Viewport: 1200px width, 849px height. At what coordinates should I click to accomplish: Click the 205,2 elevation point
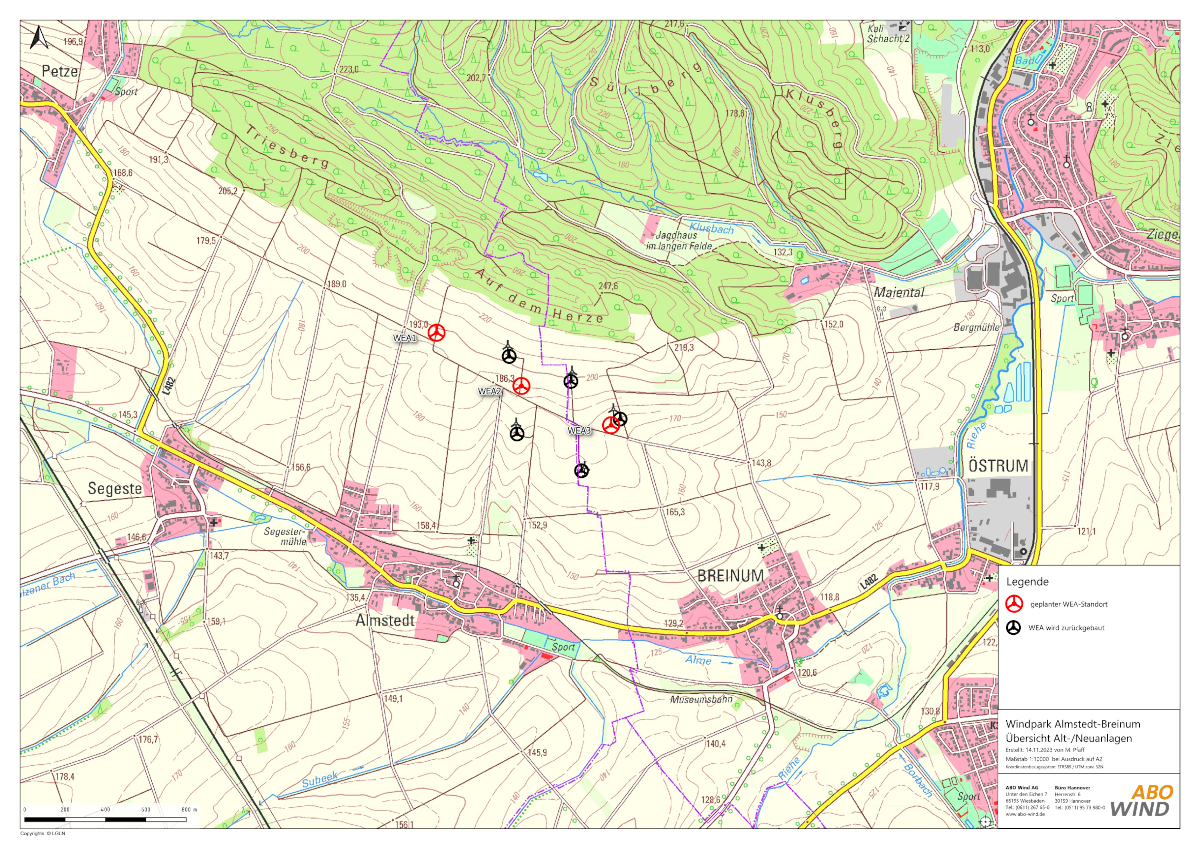tap(227, 191)
